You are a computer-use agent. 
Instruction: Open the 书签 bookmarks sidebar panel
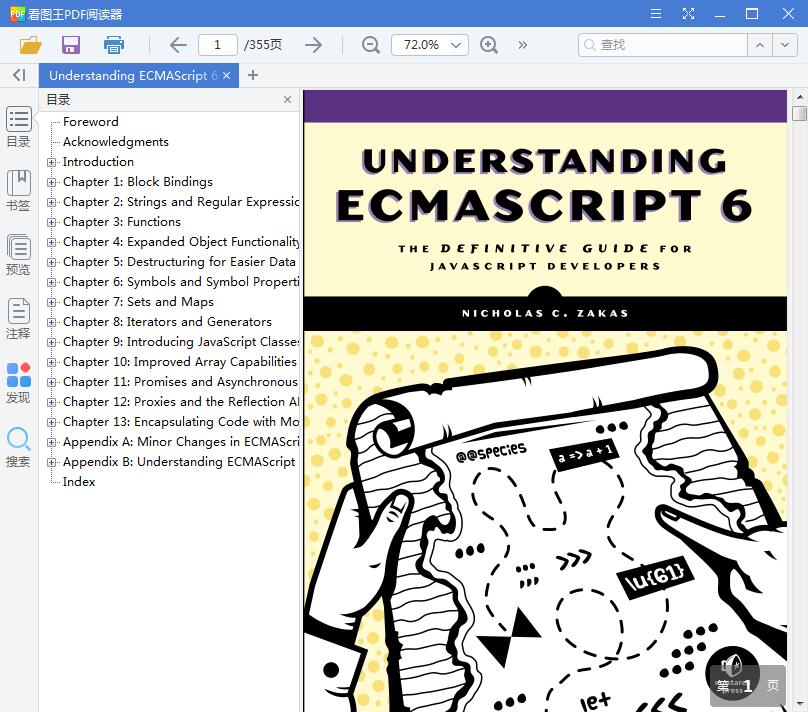(19, 191)
